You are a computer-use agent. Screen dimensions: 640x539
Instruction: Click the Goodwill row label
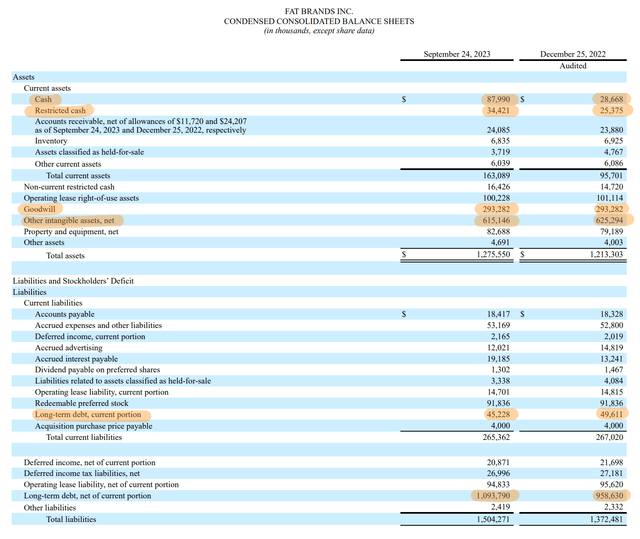click(x=40, y=209)
